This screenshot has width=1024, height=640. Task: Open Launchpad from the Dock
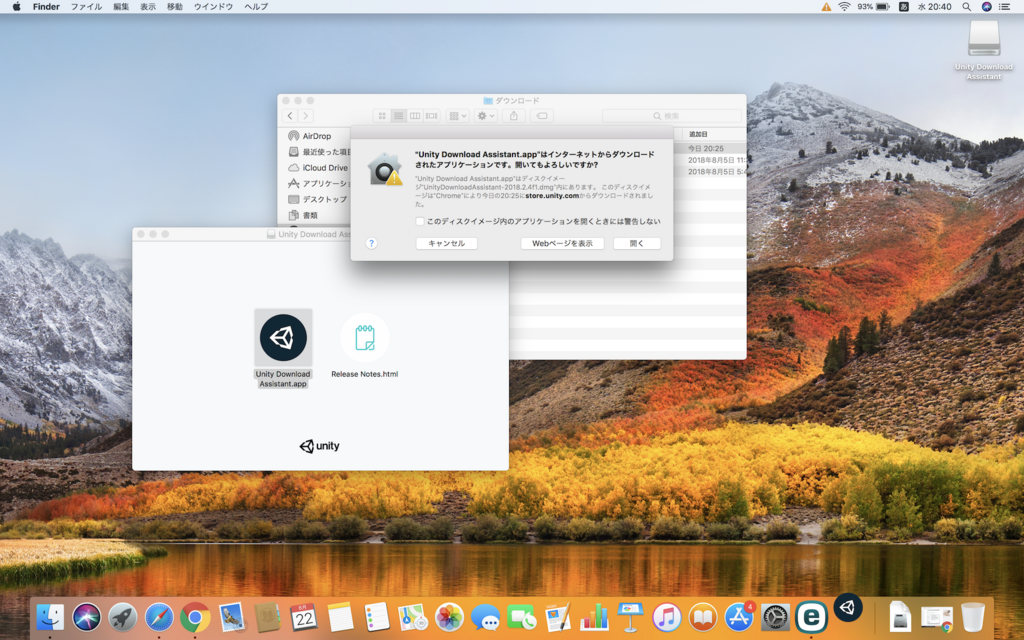pos(123,617)
